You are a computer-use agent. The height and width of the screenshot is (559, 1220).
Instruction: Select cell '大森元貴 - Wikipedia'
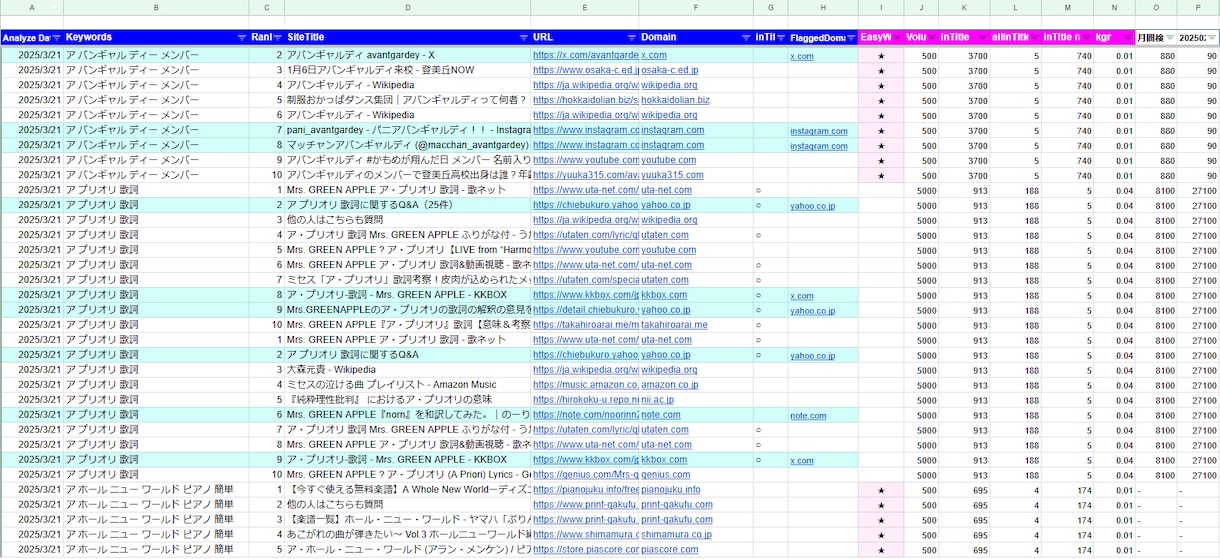coord(408,370)
